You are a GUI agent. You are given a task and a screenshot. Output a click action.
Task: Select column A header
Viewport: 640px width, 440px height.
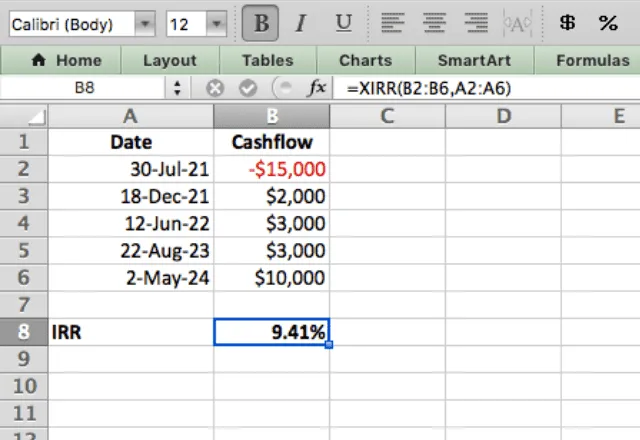tap(131, 116)
